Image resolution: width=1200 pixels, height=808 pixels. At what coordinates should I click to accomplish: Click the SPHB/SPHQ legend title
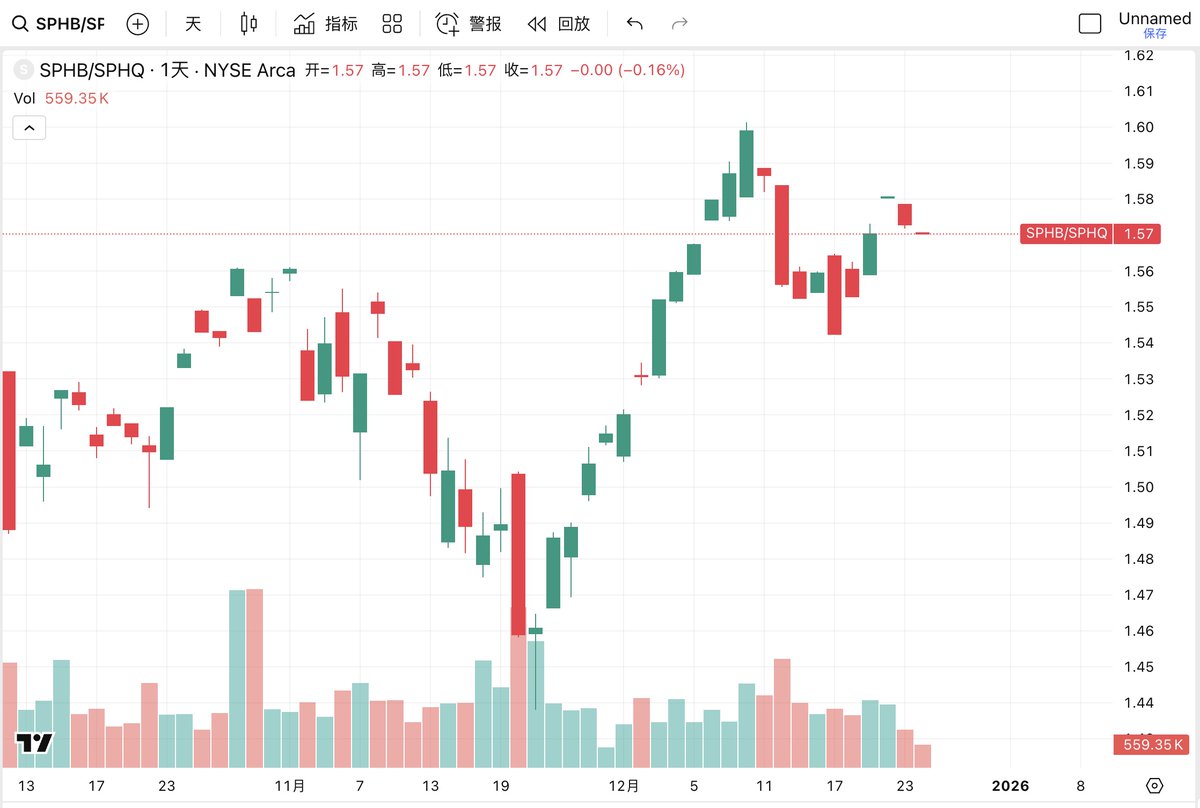(167, 70)
